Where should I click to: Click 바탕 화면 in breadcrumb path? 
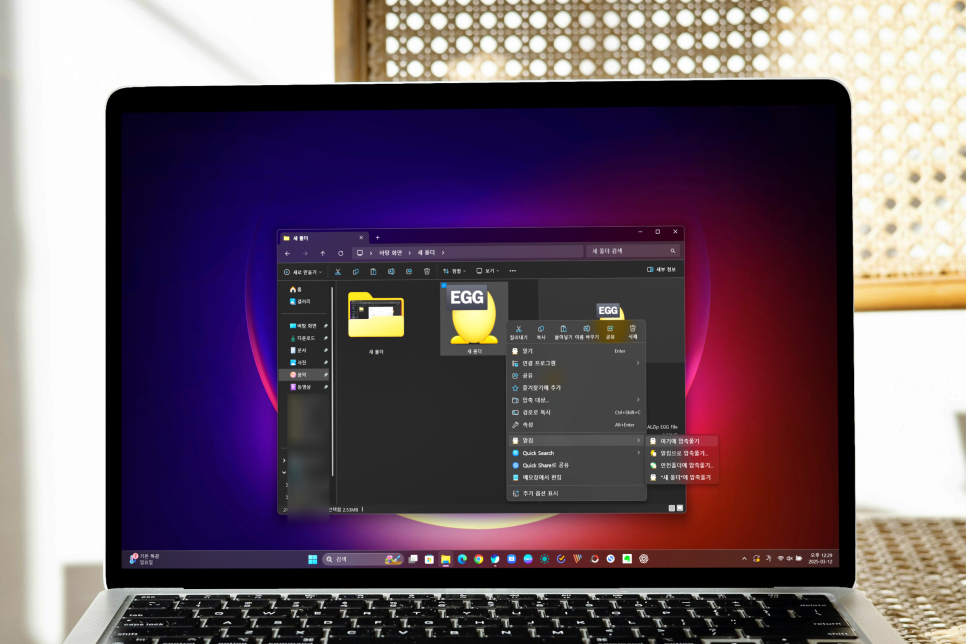[x=390, y=253]
